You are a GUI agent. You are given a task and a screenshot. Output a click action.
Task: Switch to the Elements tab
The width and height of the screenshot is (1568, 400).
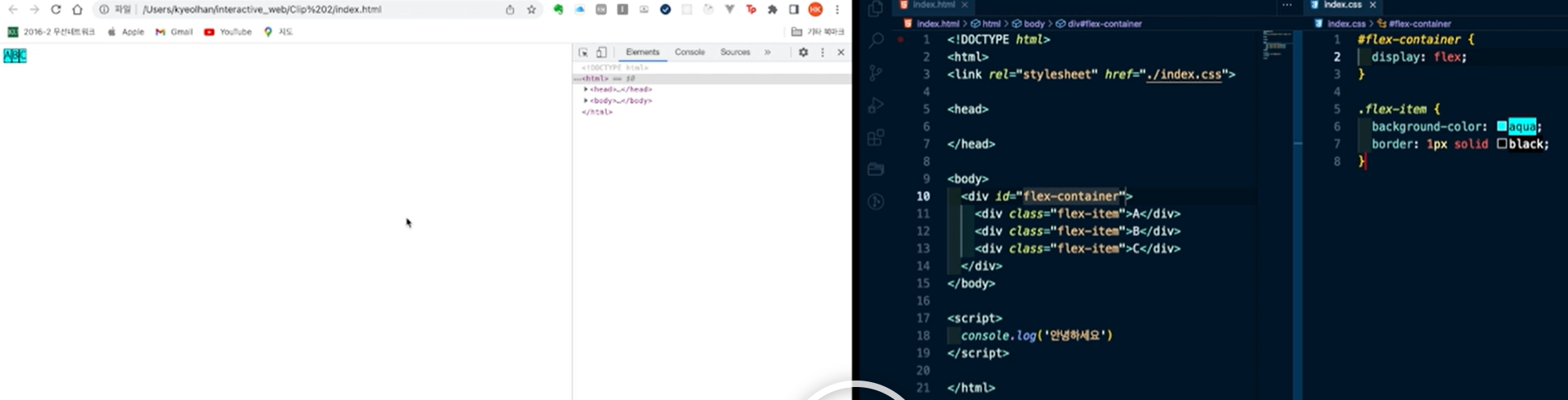pyautogui.click(x=642, y=52)
